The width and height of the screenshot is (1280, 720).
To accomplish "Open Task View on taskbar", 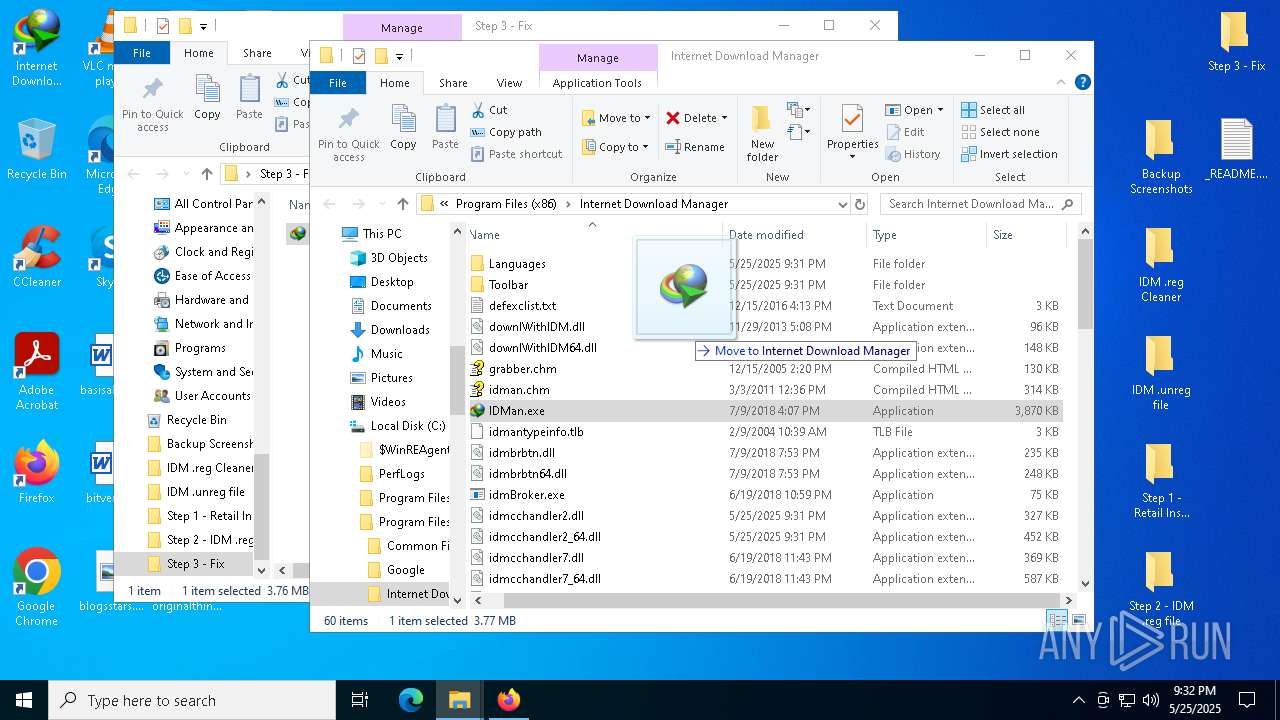I will click(360, 700).
